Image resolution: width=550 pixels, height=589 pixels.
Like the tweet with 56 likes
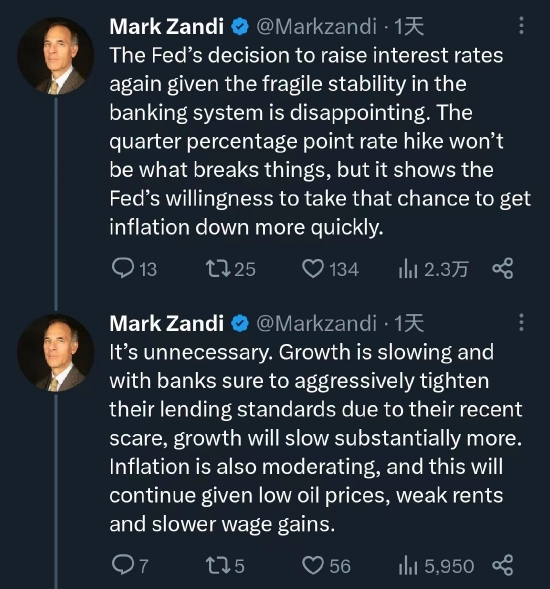coord(326,565)
